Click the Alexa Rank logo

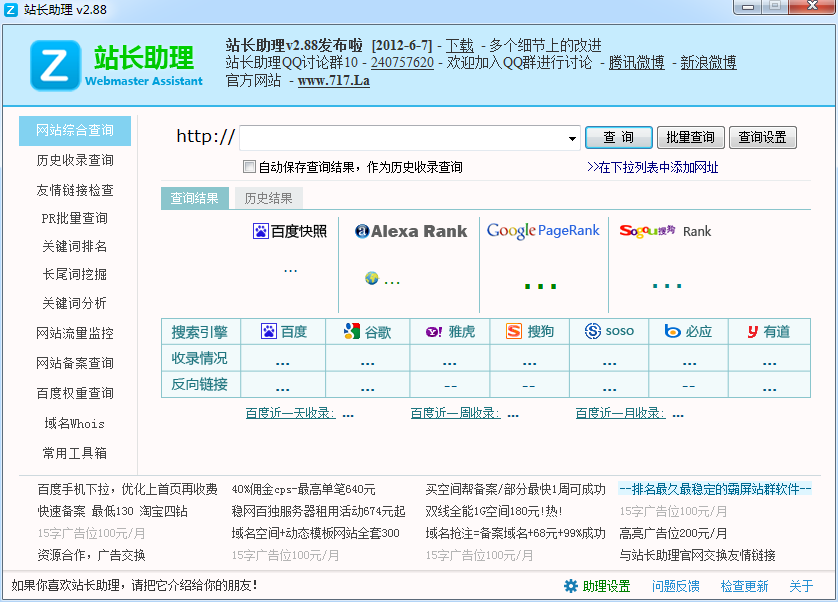click(411, 231)
